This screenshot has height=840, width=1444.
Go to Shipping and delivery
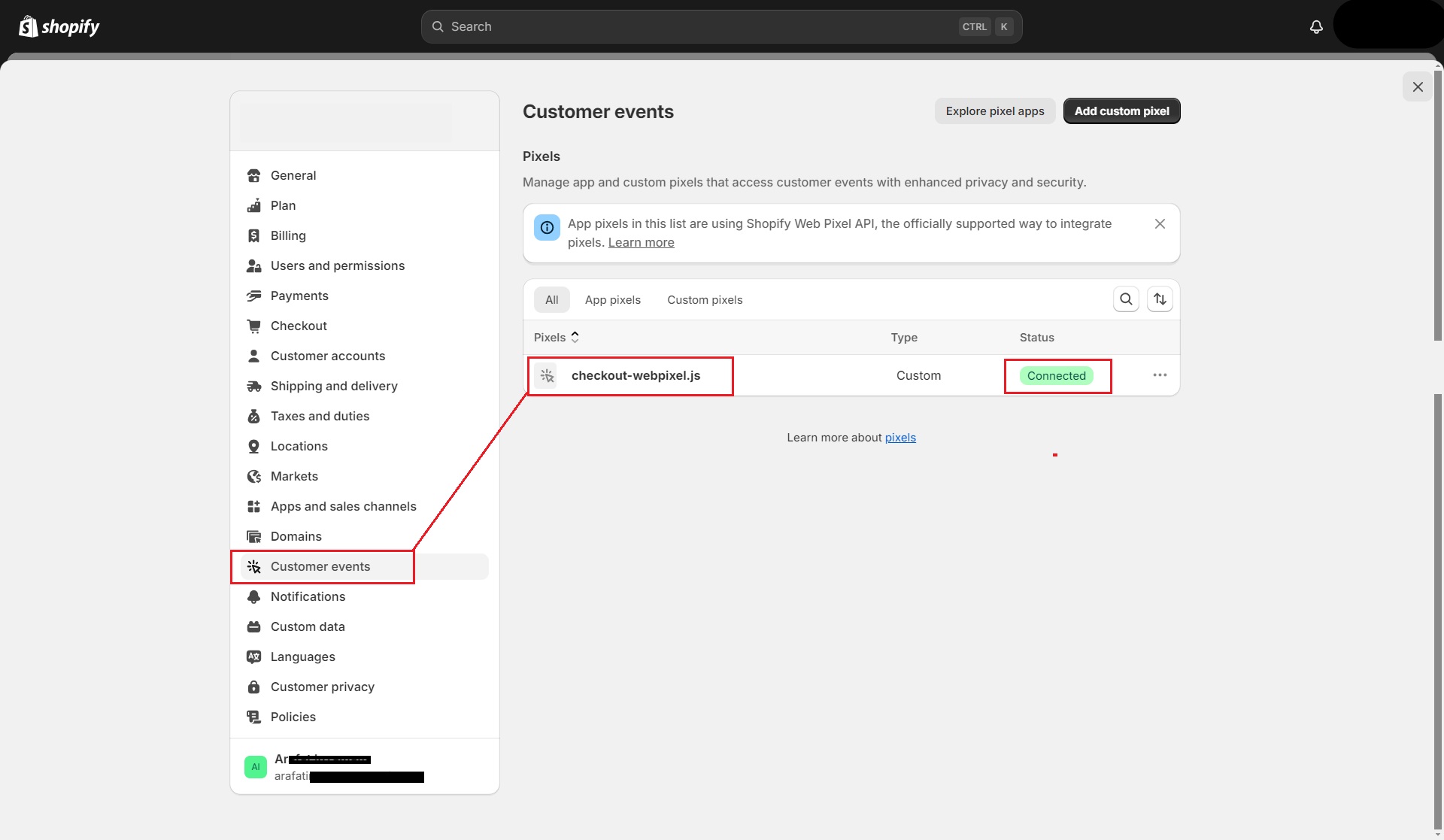coord(365,386)
